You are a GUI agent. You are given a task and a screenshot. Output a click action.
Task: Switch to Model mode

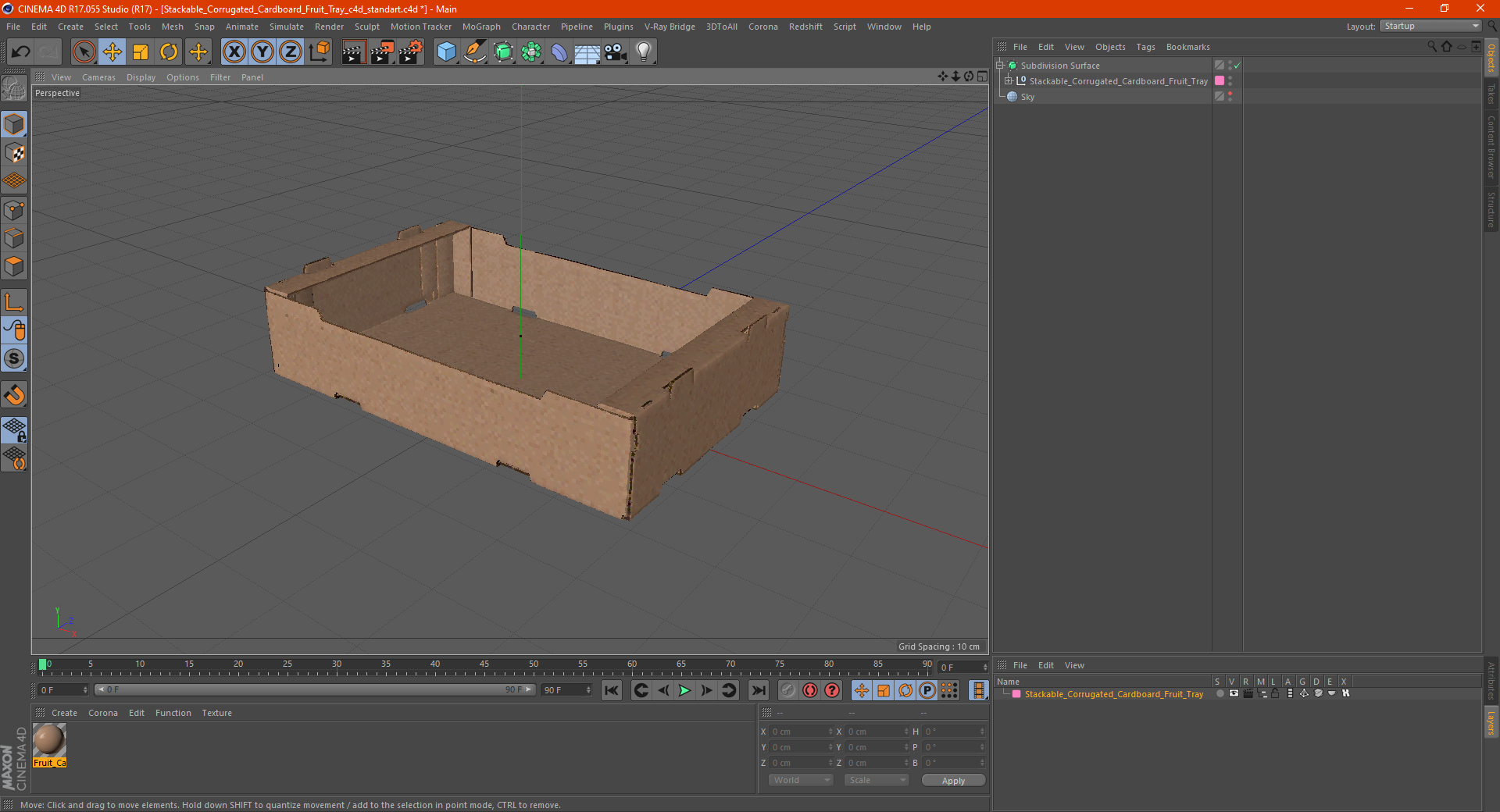14,124
